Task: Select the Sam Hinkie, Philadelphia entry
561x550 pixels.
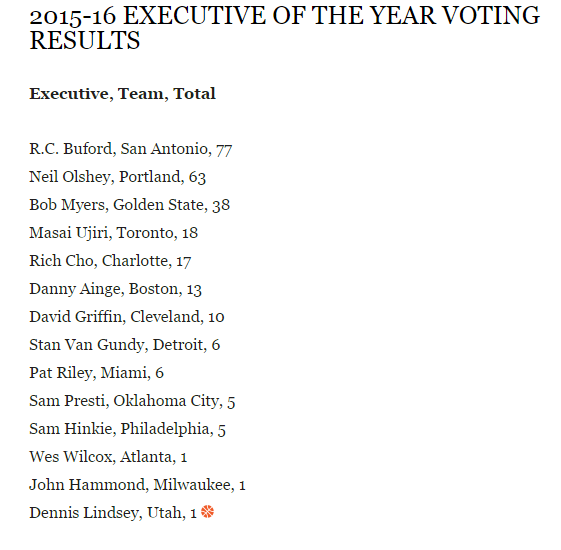Action: coord(127,429)
